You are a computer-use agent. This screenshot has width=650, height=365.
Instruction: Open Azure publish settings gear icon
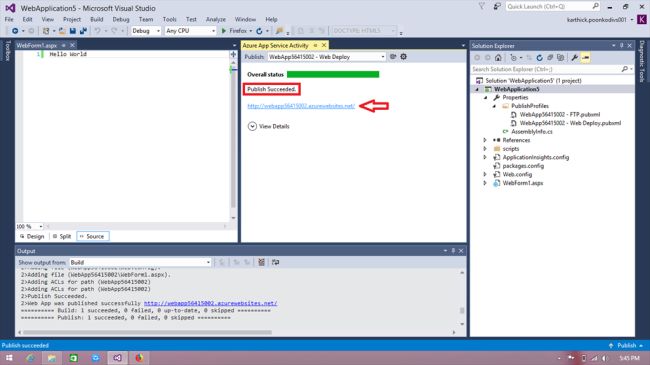pyautogui.click(x=403, y=56)
